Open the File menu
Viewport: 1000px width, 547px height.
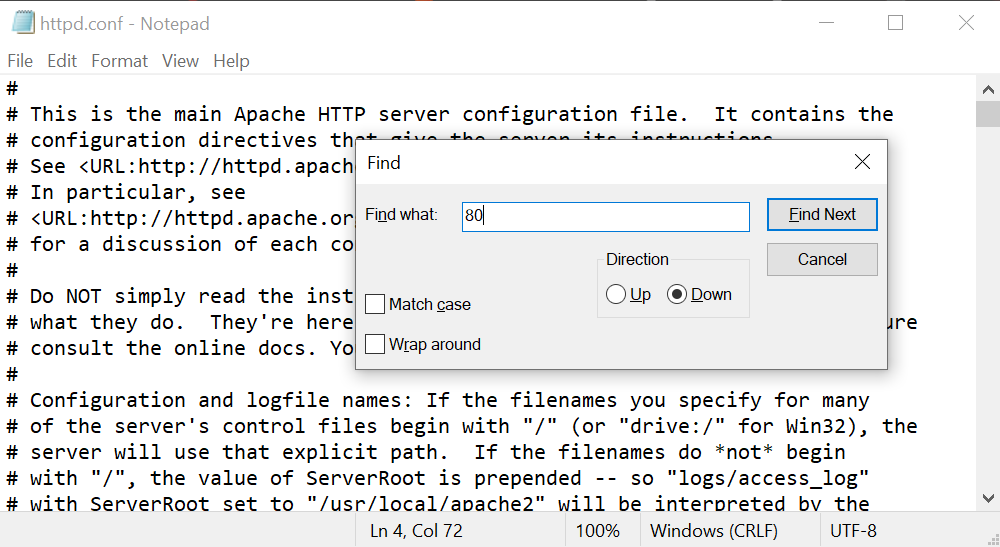coord(20,61)
